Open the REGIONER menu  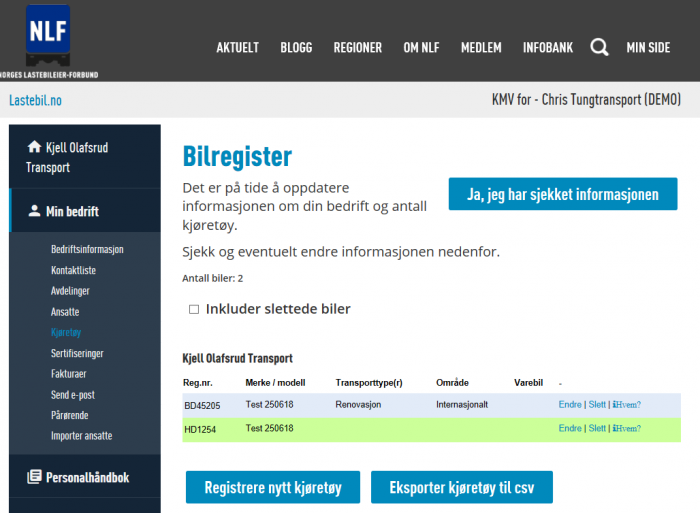click(x=357, y=47)
